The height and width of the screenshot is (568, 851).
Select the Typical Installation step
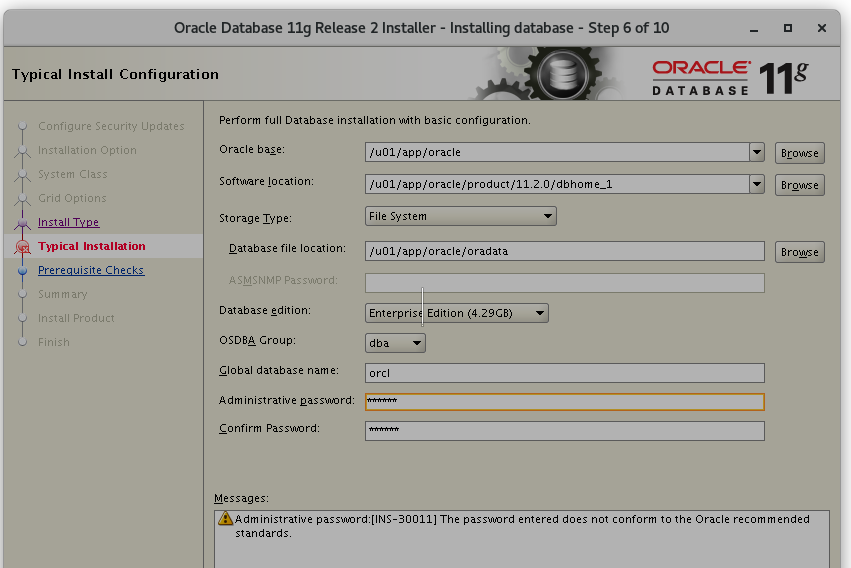[92, 246]
